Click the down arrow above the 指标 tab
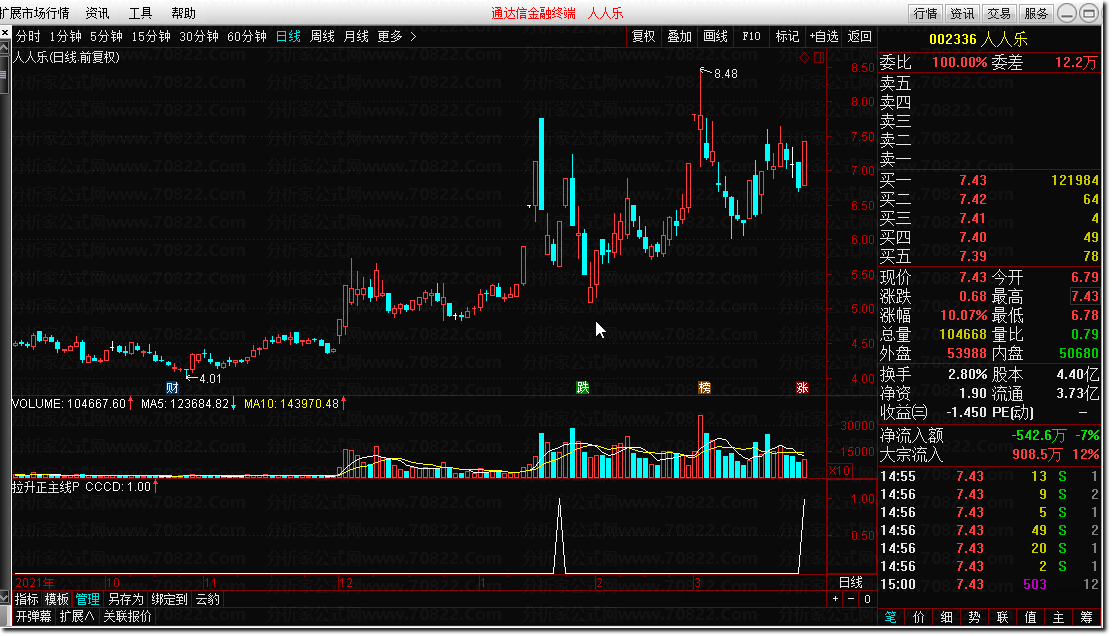Image resolution: width=1112 pixels, height=636 pixels. tap(5, 598)
